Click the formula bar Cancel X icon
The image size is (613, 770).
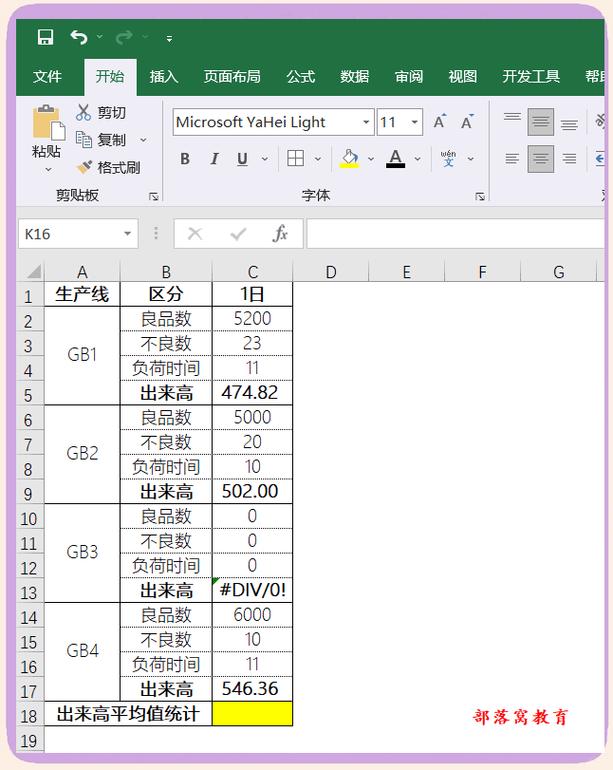tap(195, 234)
